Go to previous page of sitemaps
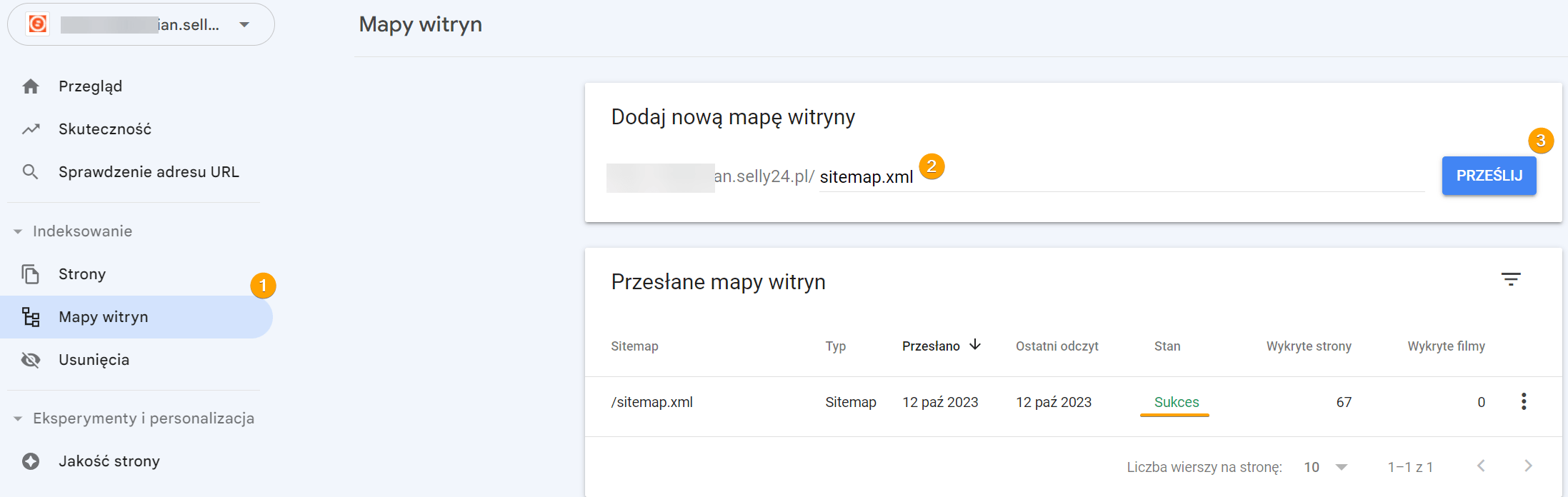 coord(1481,466)
